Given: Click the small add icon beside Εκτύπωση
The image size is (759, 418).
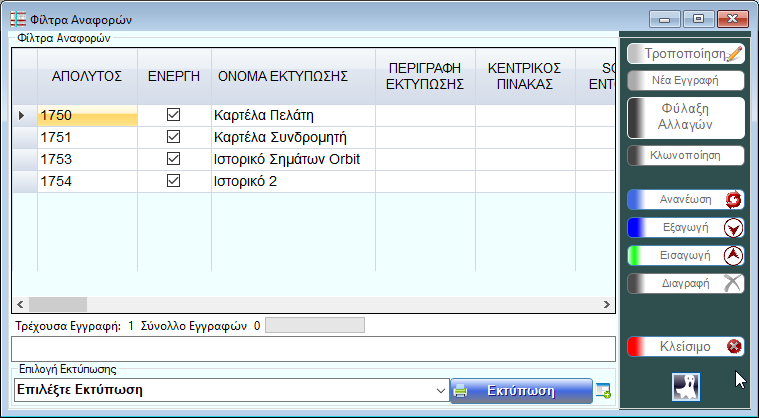Looking at the screenshot, I should coord(603,390).
